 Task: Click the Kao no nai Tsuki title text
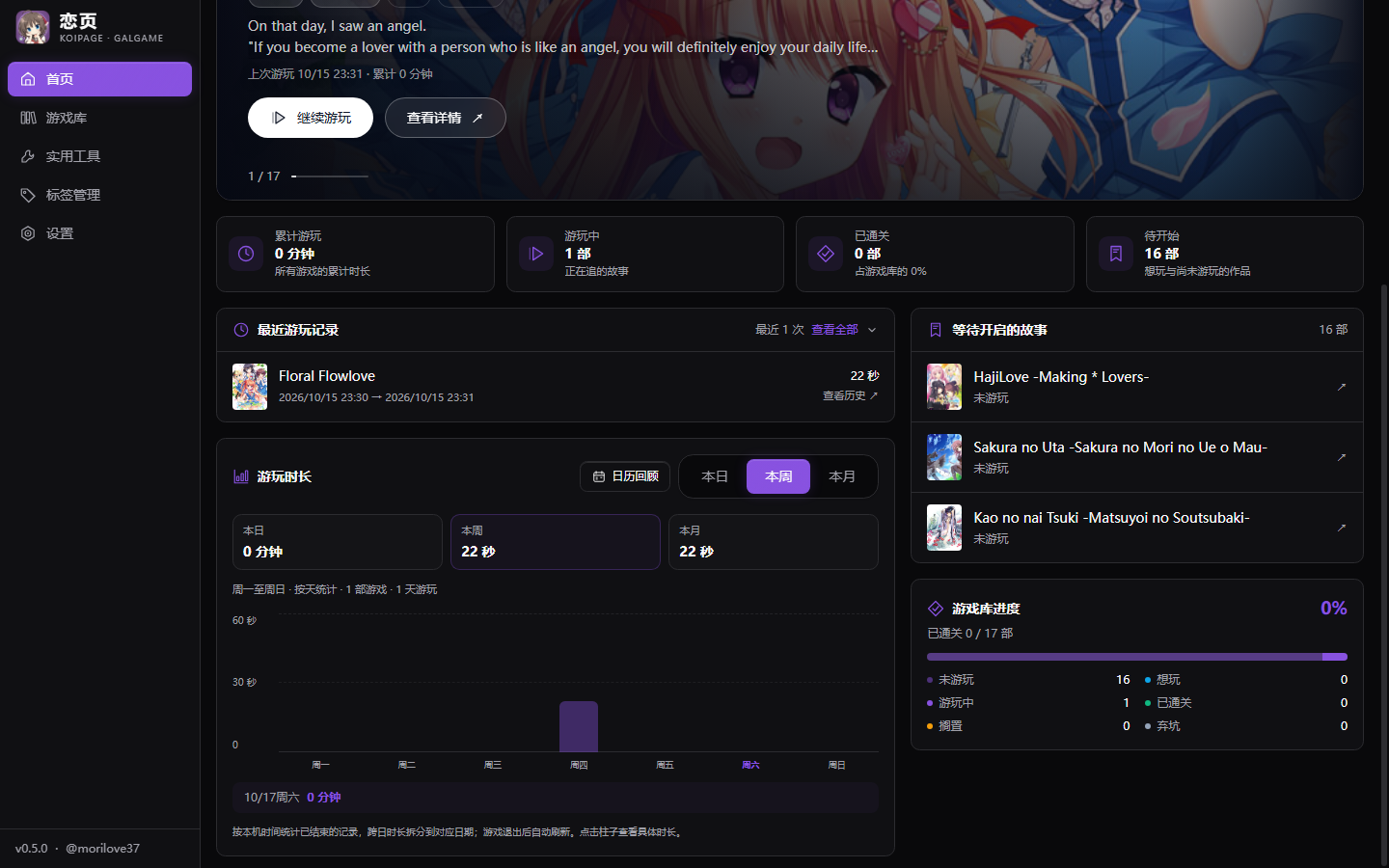(x=1111, y=518)
